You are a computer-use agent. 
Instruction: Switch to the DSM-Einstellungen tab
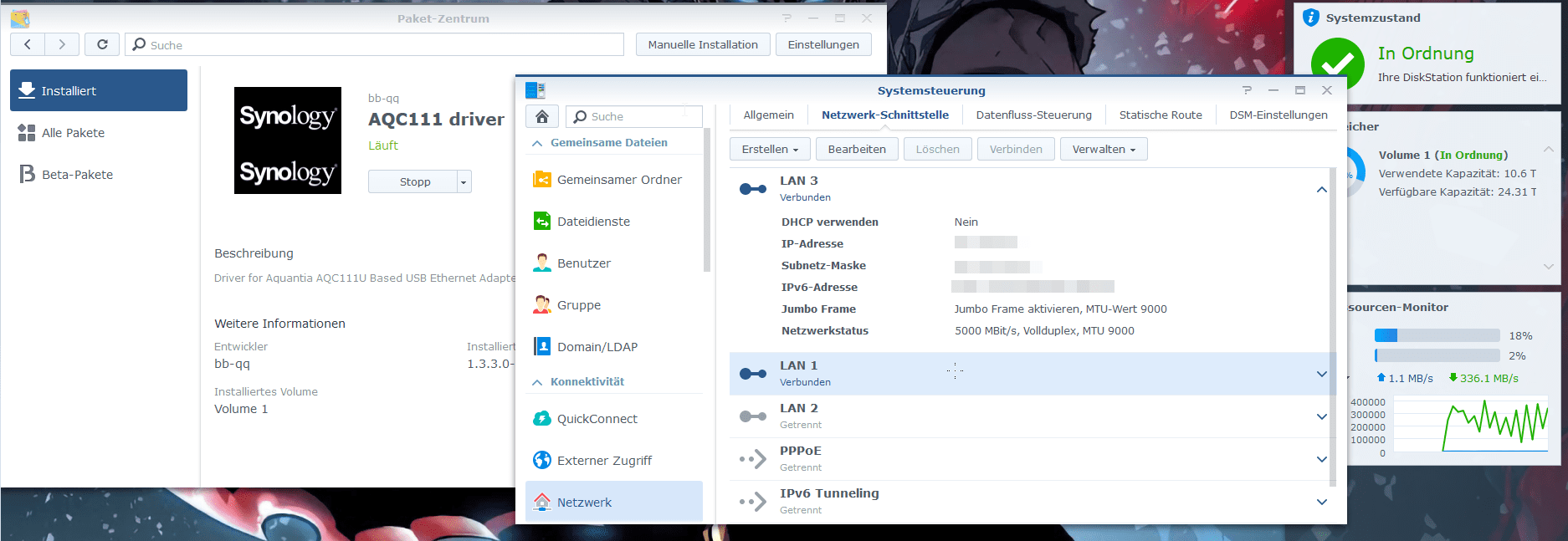[x=1278, y=115]
